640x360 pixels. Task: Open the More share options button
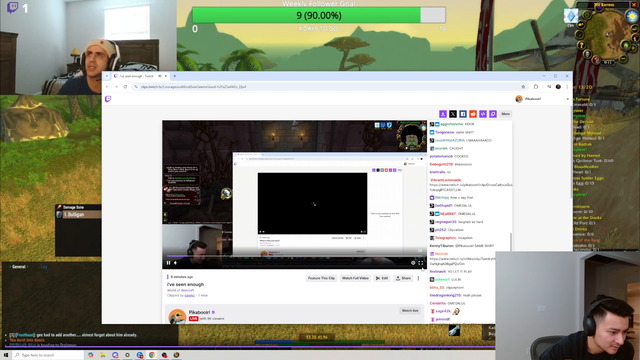pyautogui.click(x=505, y=114)
